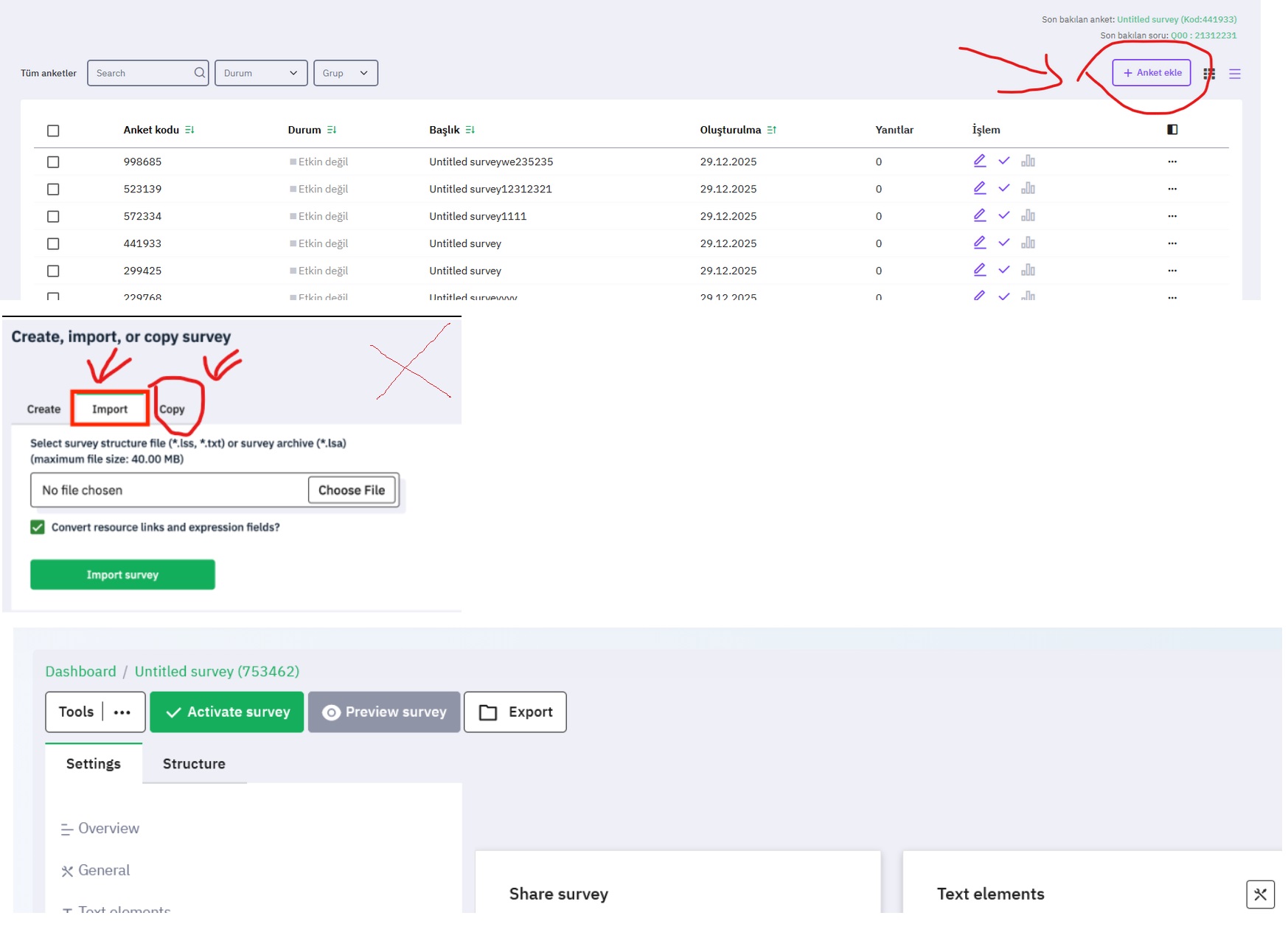Click activate checkmark icon for survey 523139
Image resolution: width=1288 pixels, height=938 pixels.
[x=1003, y=188]
